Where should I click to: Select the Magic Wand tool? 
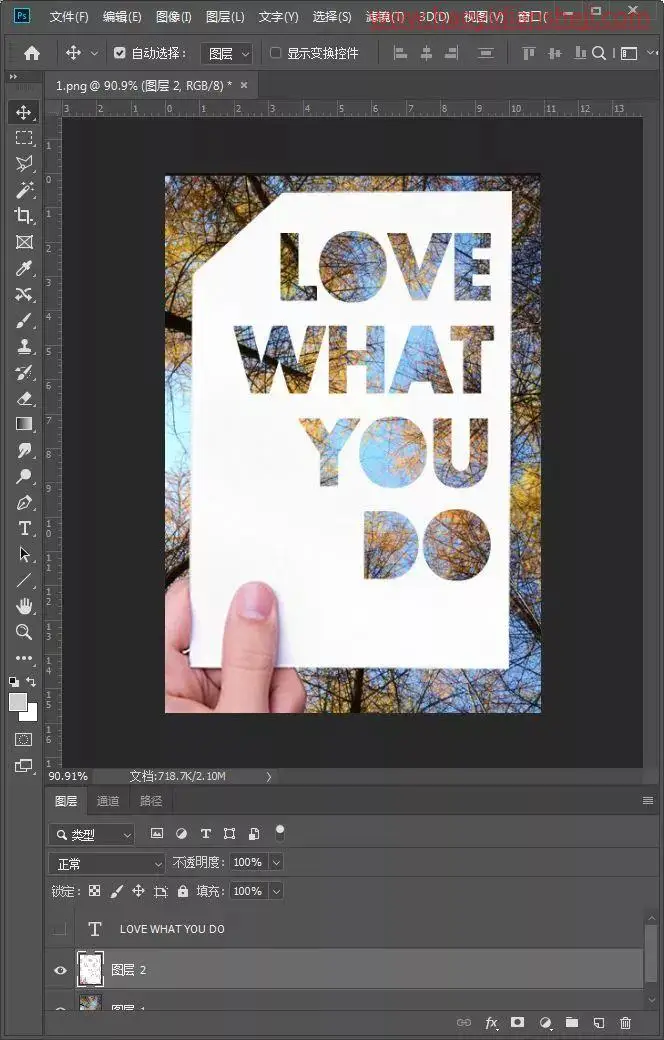coord(24,190)
